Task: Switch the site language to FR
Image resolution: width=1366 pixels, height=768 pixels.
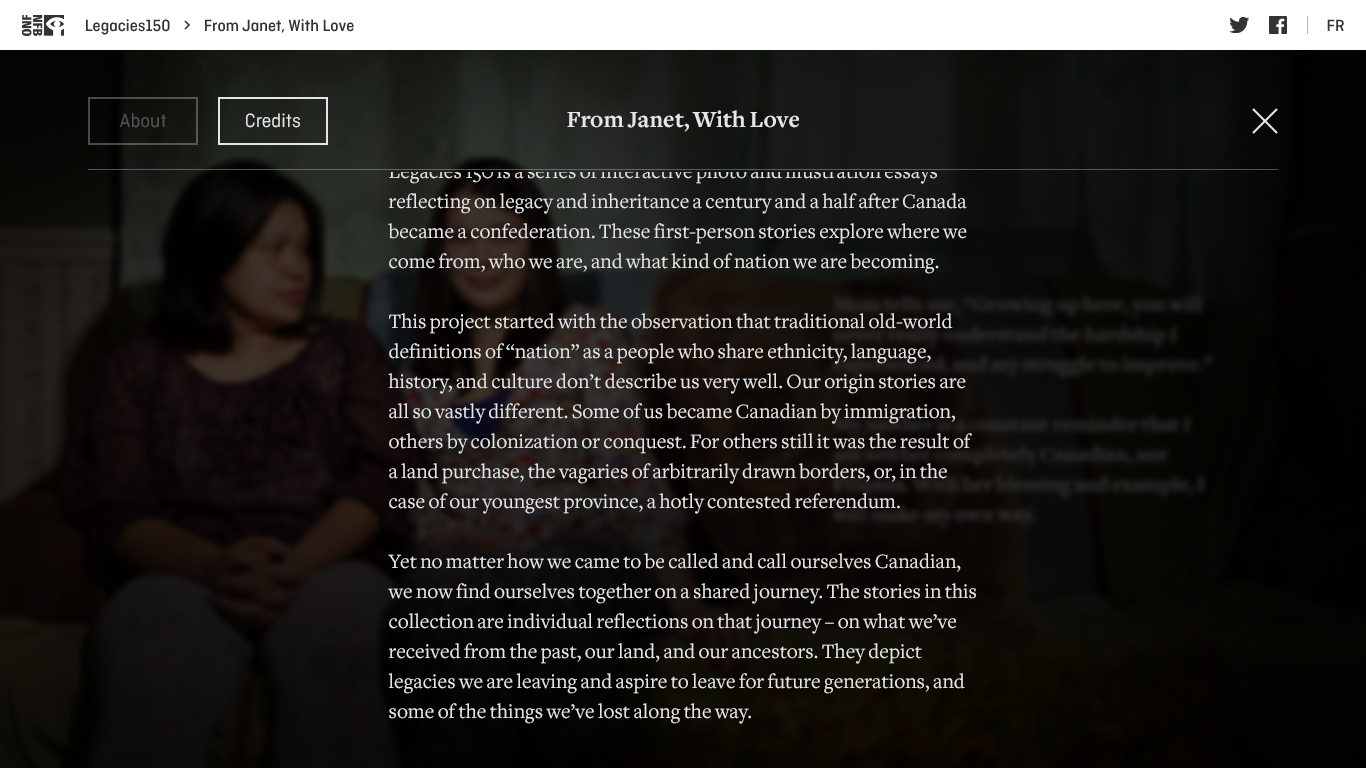Action: pyautogui.click(x=1335, y=26)
